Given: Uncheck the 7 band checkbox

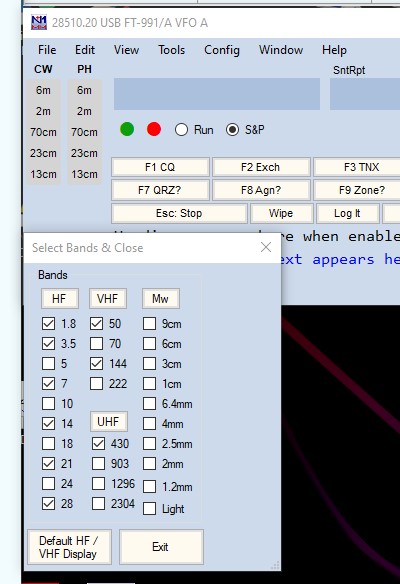Looking at the screenshot, I should 48,383.
